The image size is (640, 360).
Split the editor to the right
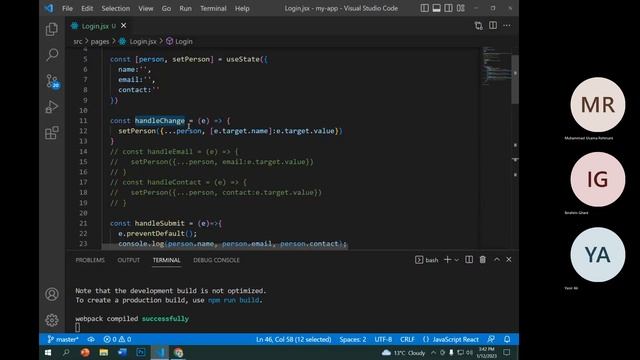coord(493,26)
